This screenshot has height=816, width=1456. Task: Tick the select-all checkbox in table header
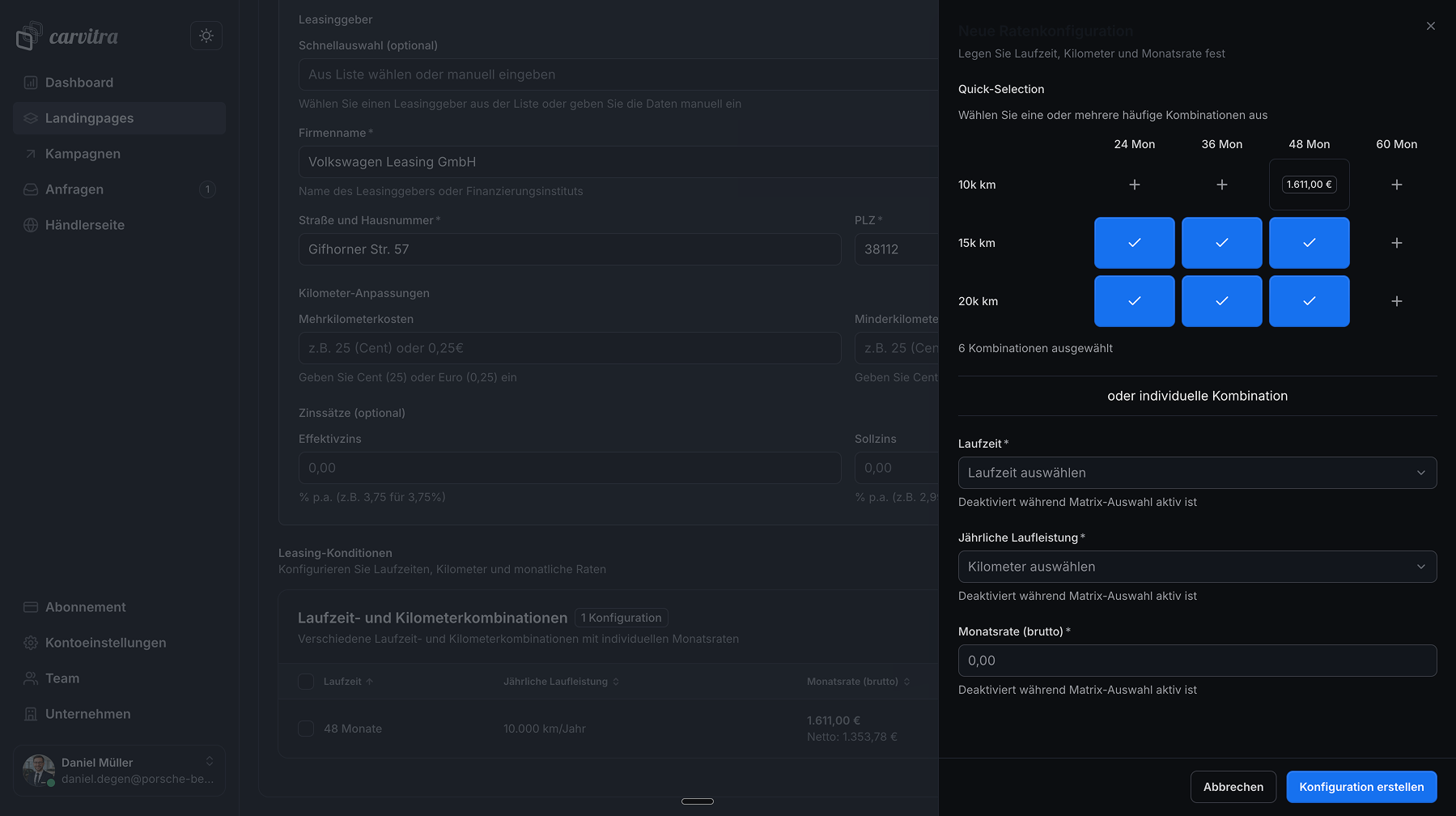[306, 682]
